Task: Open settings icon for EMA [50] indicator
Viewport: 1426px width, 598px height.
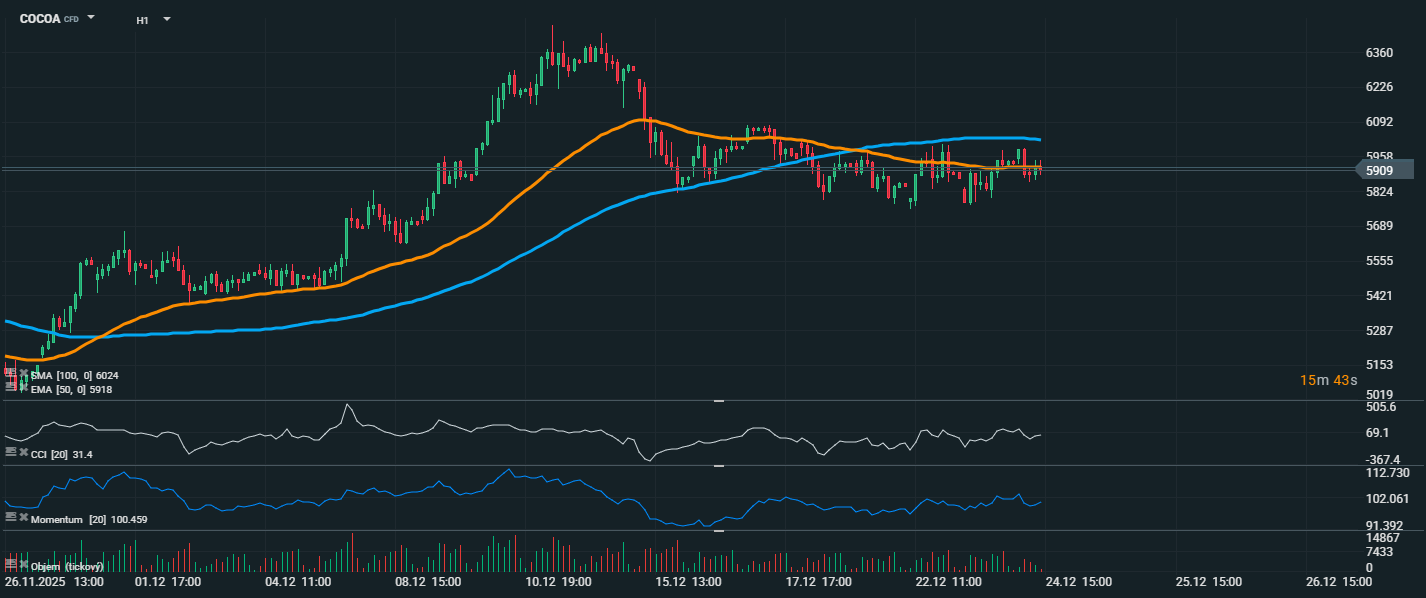Action: tap(10, 387)
